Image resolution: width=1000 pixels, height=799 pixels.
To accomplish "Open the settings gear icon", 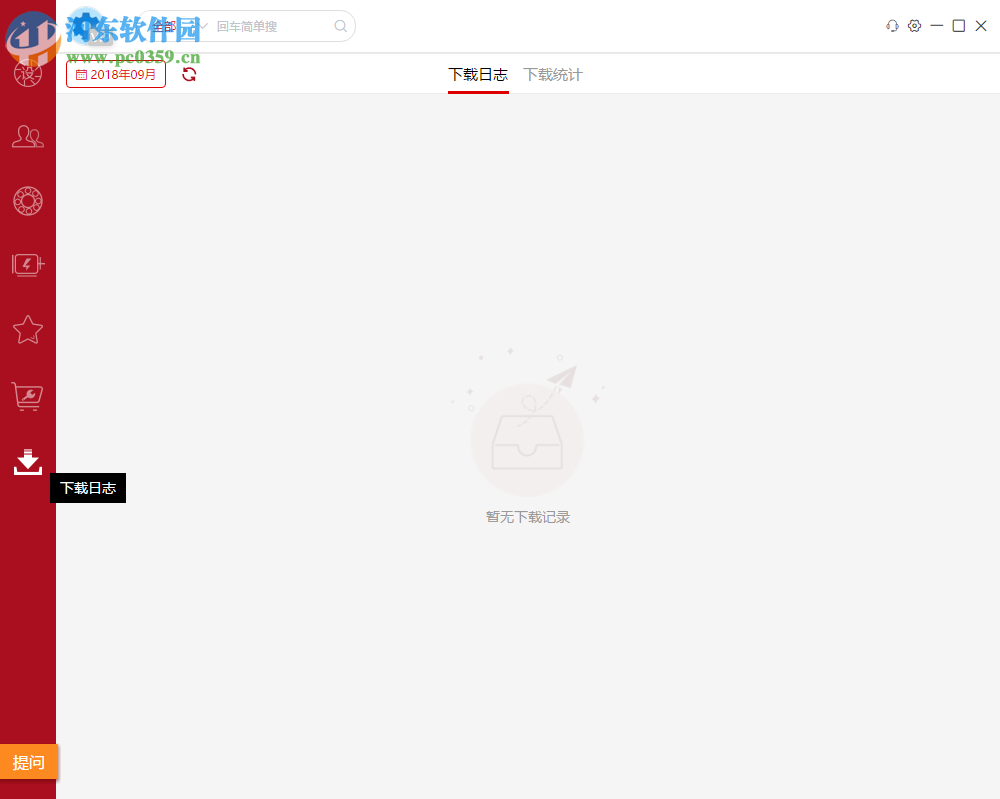I will [915, 25].
